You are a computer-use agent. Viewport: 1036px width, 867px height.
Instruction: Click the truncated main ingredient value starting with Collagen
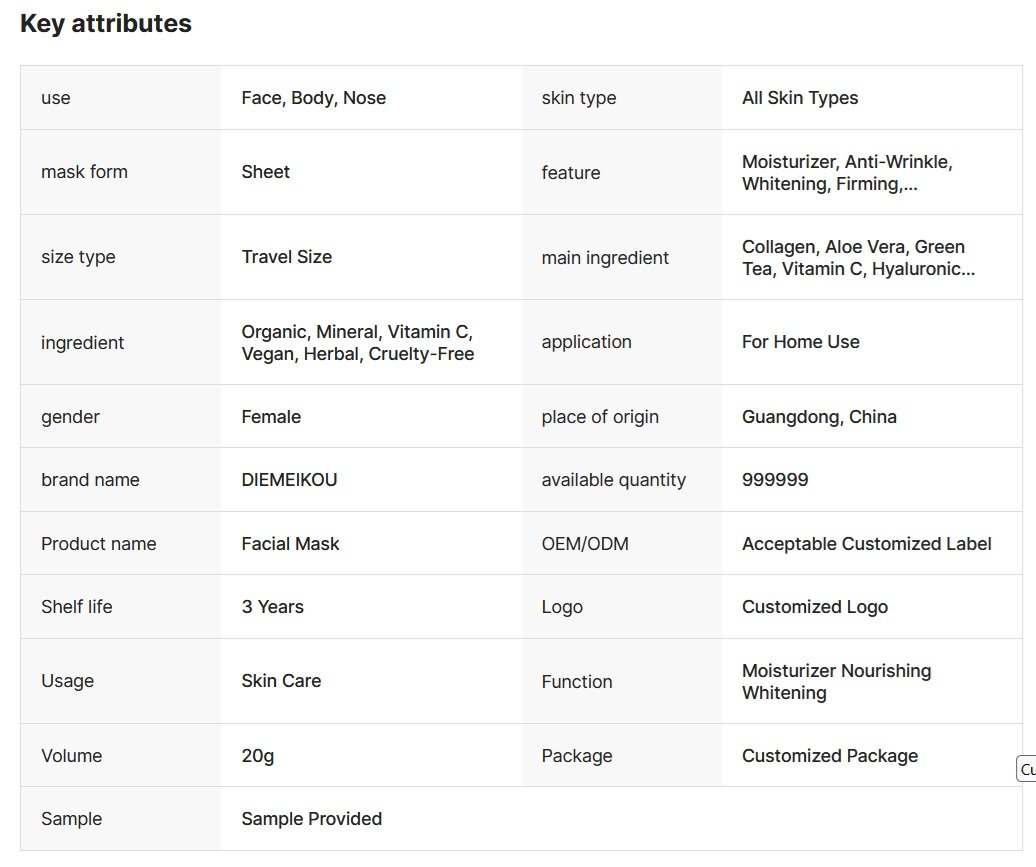click(x=857, y=258)
